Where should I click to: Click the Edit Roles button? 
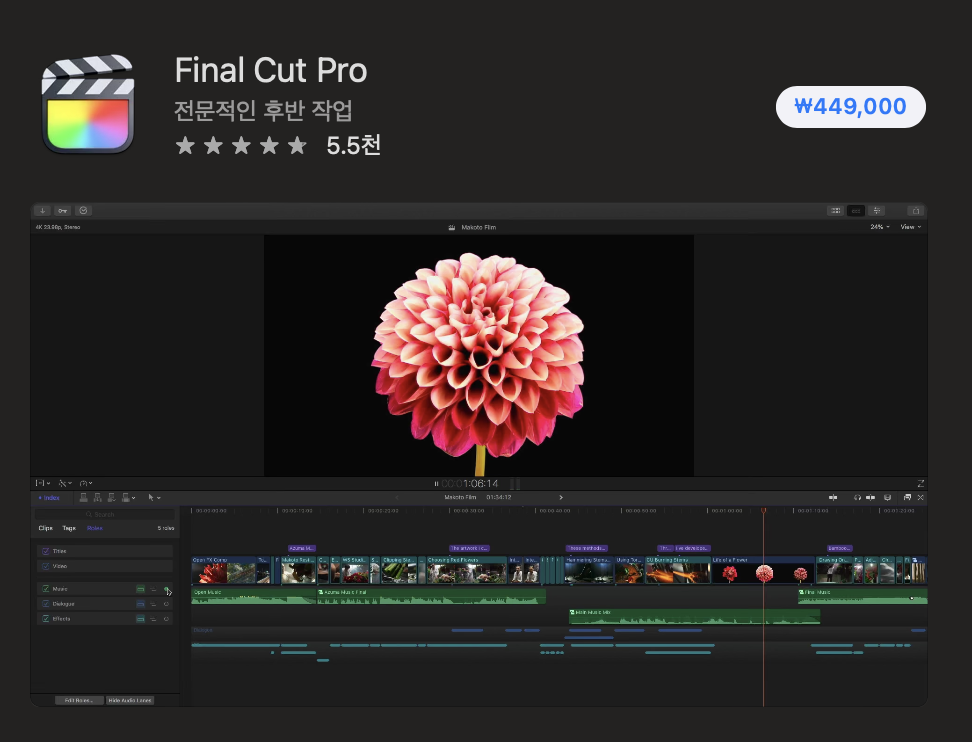click(x=79, y=700)
